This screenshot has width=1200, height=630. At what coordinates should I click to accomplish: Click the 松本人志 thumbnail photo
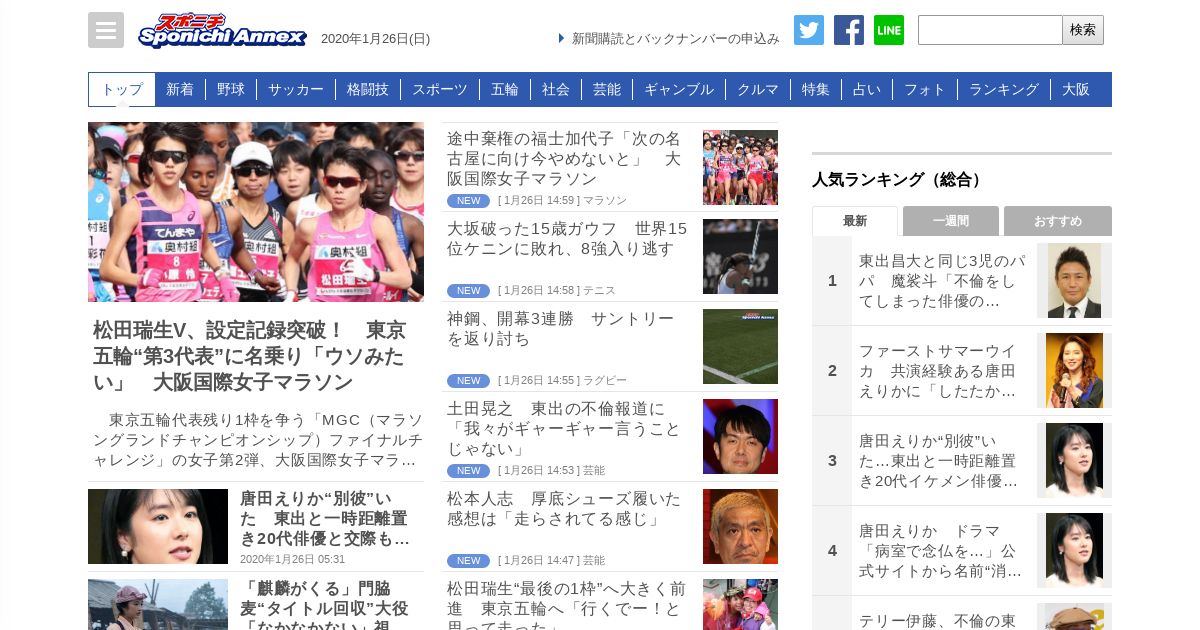point(740,526)
